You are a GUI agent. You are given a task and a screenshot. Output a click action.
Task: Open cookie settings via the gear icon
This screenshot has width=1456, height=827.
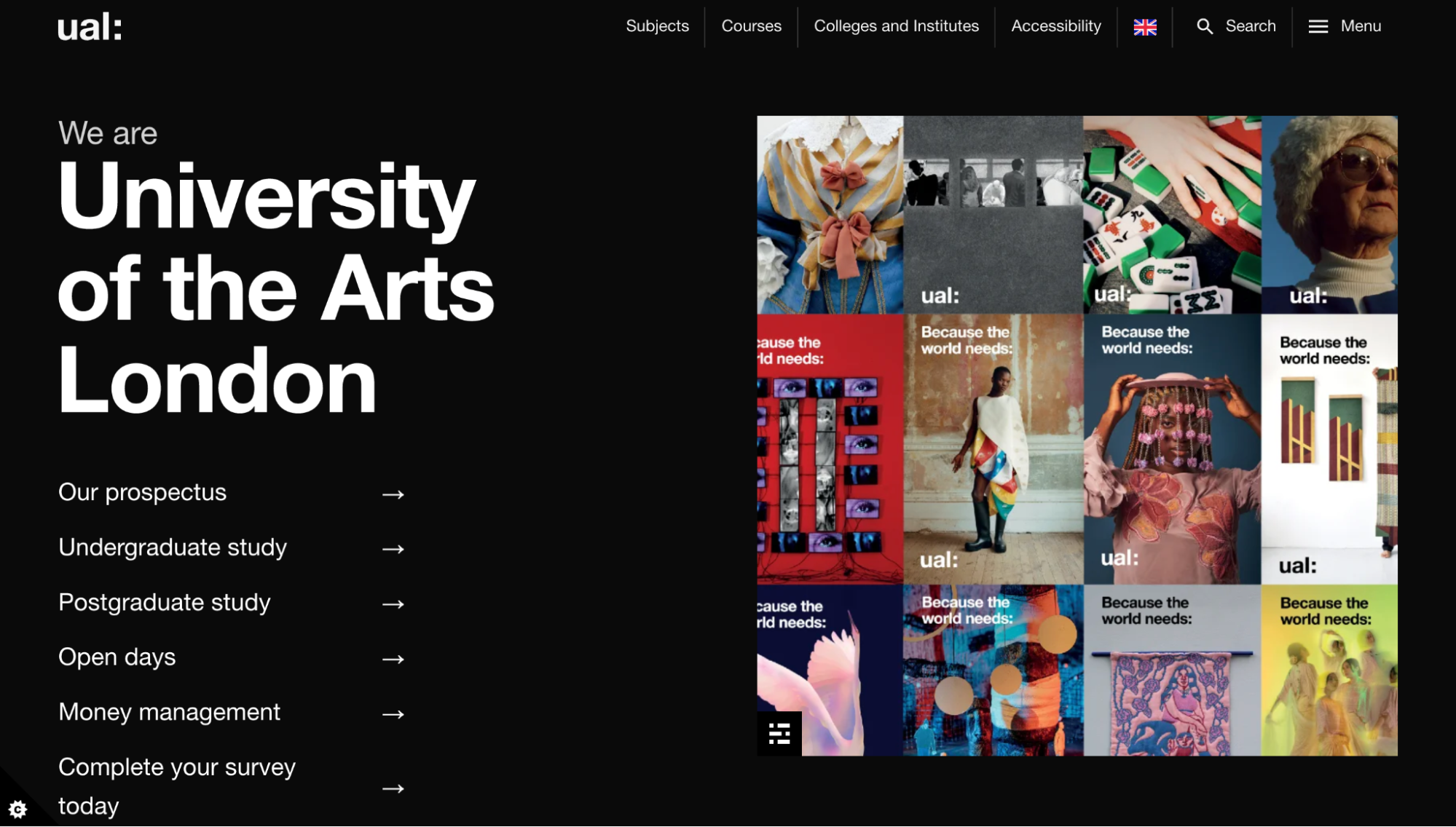pos(18,808)
